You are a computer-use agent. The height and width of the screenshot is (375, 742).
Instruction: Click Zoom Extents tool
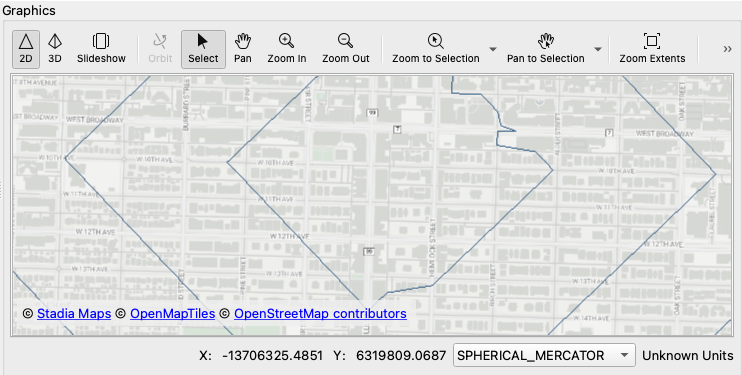tap(652, 49)
